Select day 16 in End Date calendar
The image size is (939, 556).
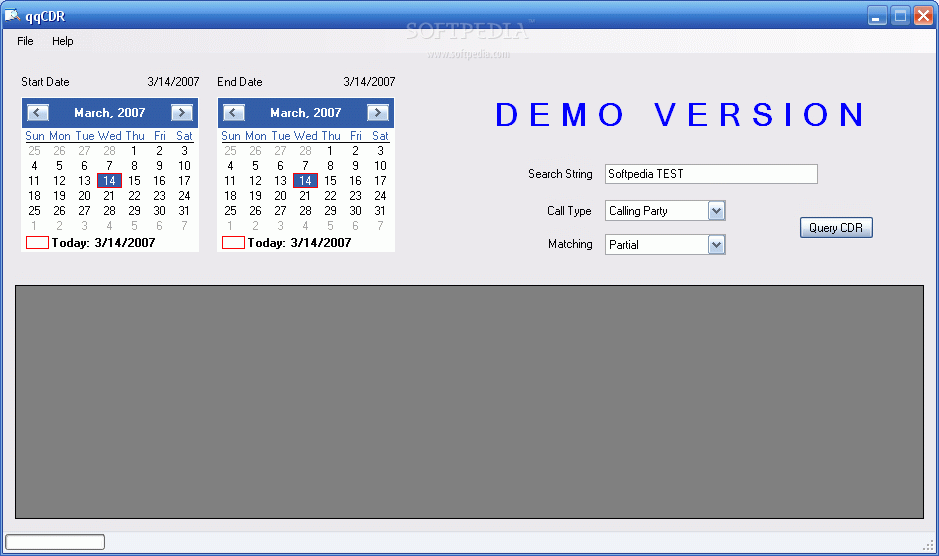tap(355, 181)
